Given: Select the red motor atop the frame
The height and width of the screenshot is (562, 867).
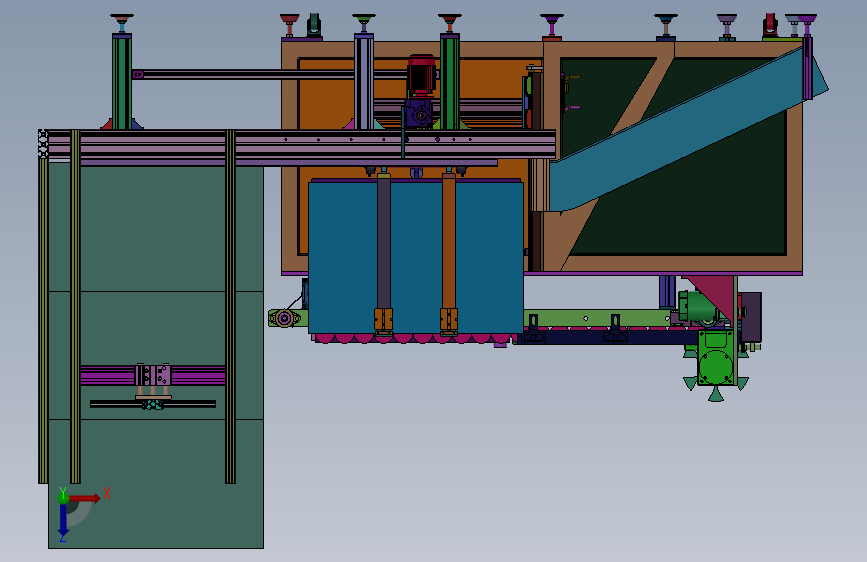Looking at the screenshot, I should pos(421,75).
